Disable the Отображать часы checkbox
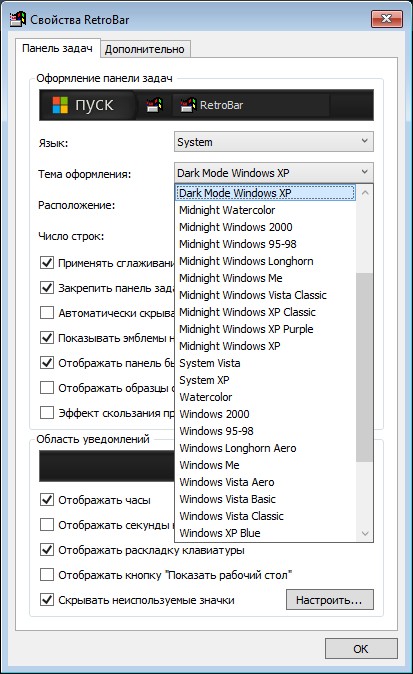413x674 pixels. click(47, 499)
